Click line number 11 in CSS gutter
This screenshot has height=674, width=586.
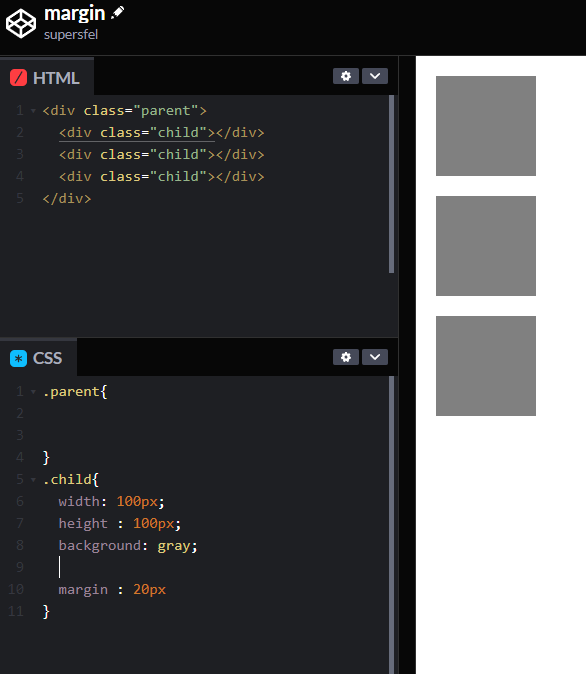pos(16,611)
